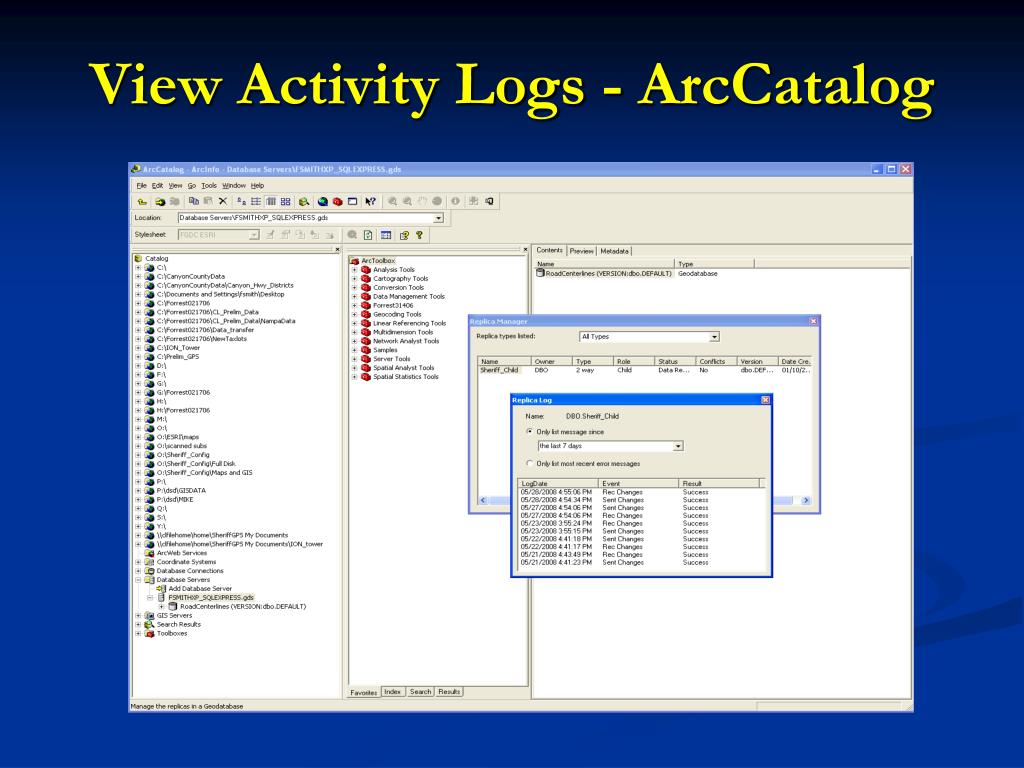
Task: Expand the Spatial Statistics Tools toolbox
Action: point(355,377)
